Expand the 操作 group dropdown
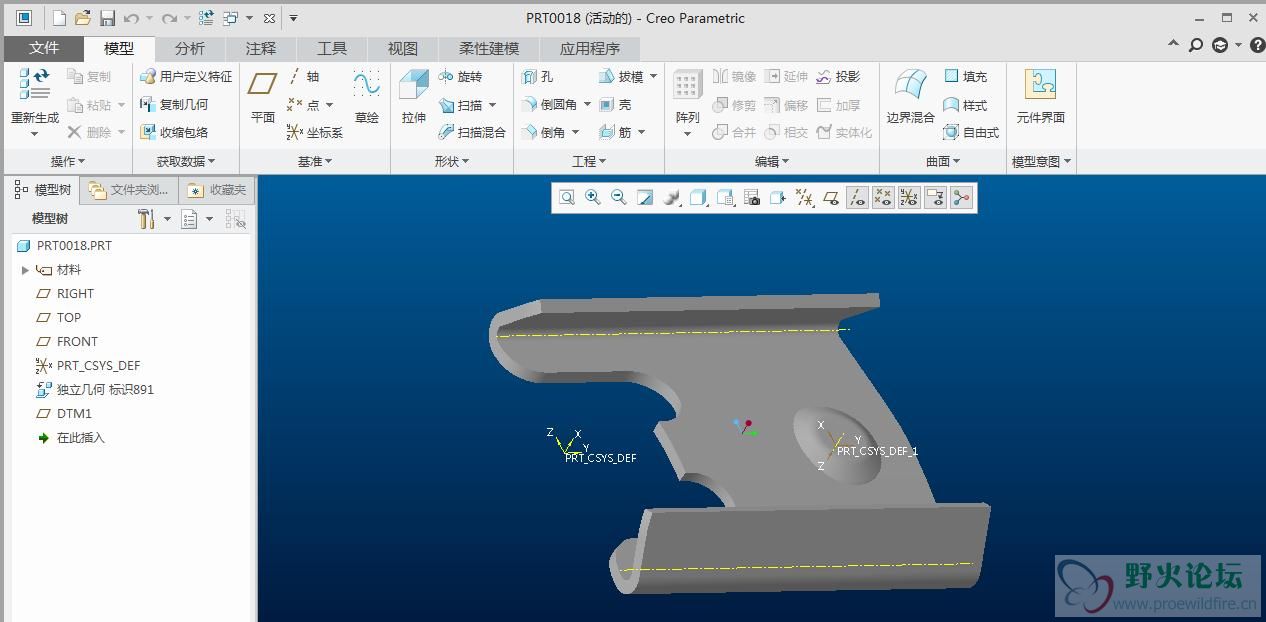This screenshot has width=1266, height=622. click(x=68, y=161)
